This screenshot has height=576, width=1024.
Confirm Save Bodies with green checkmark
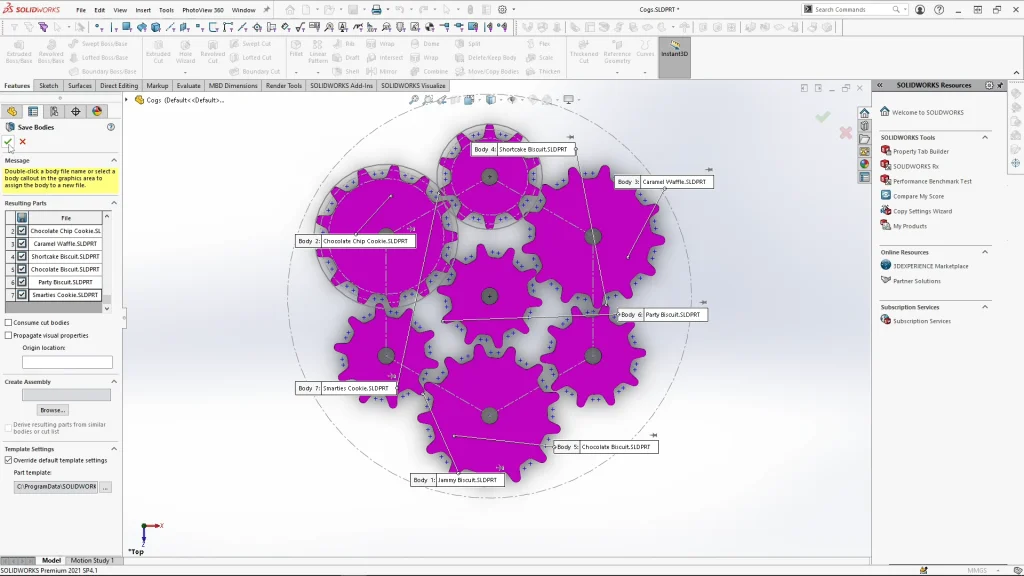(9, 142)
